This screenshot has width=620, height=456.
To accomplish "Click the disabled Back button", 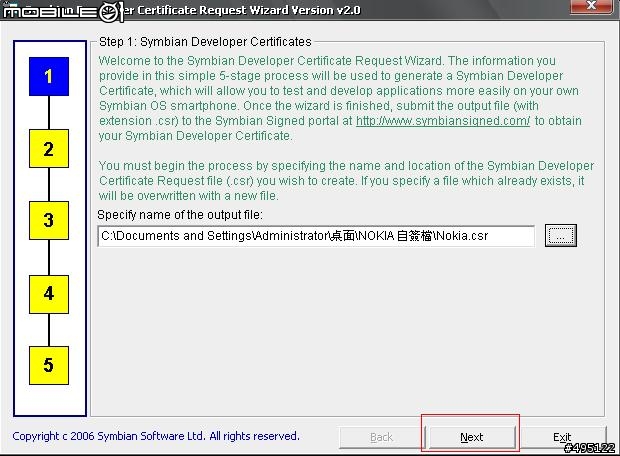I will coord(381,437).
